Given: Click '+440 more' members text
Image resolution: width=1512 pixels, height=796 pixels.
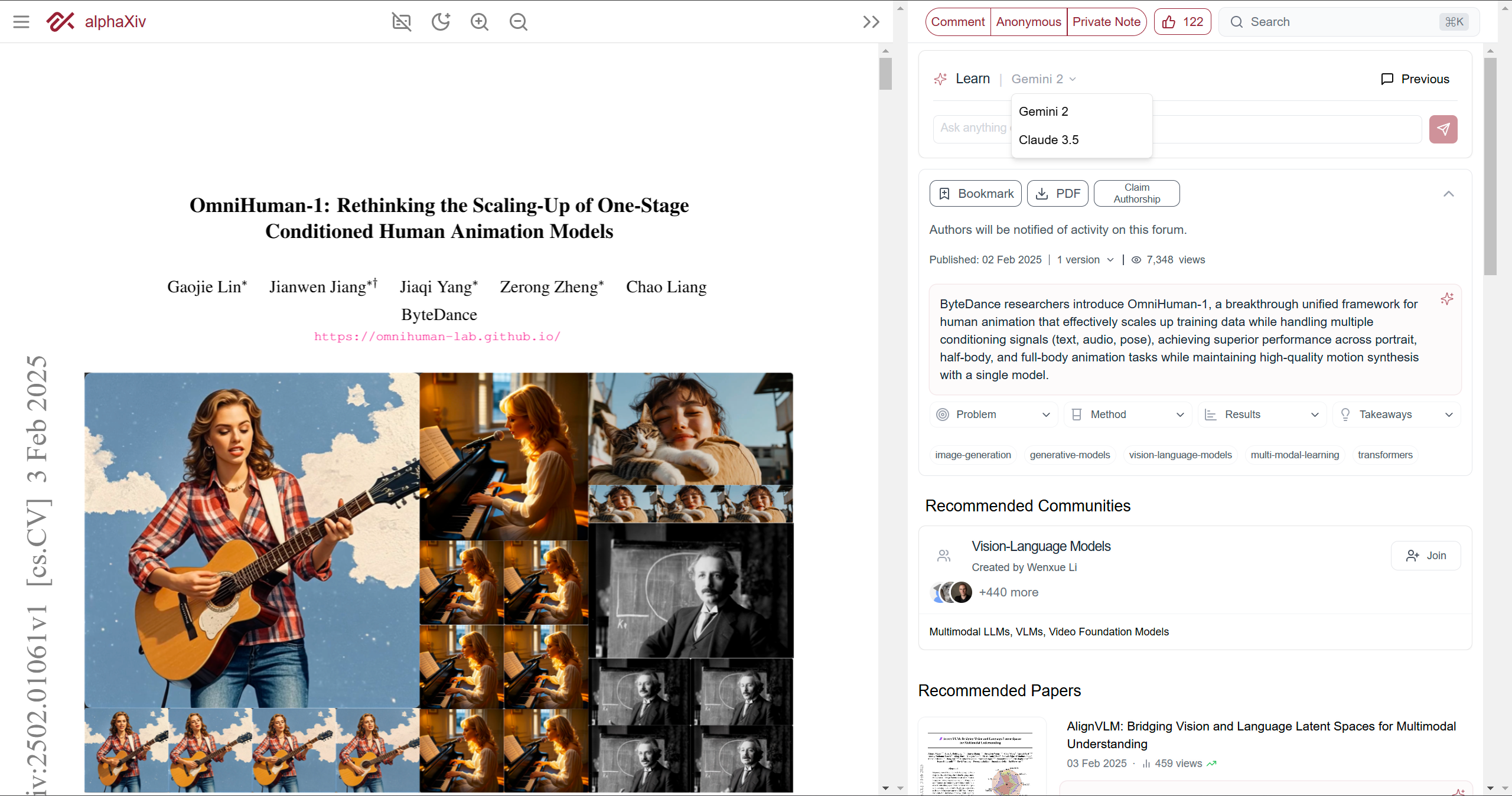Looking at the screenshot, I should [1008, 592].
